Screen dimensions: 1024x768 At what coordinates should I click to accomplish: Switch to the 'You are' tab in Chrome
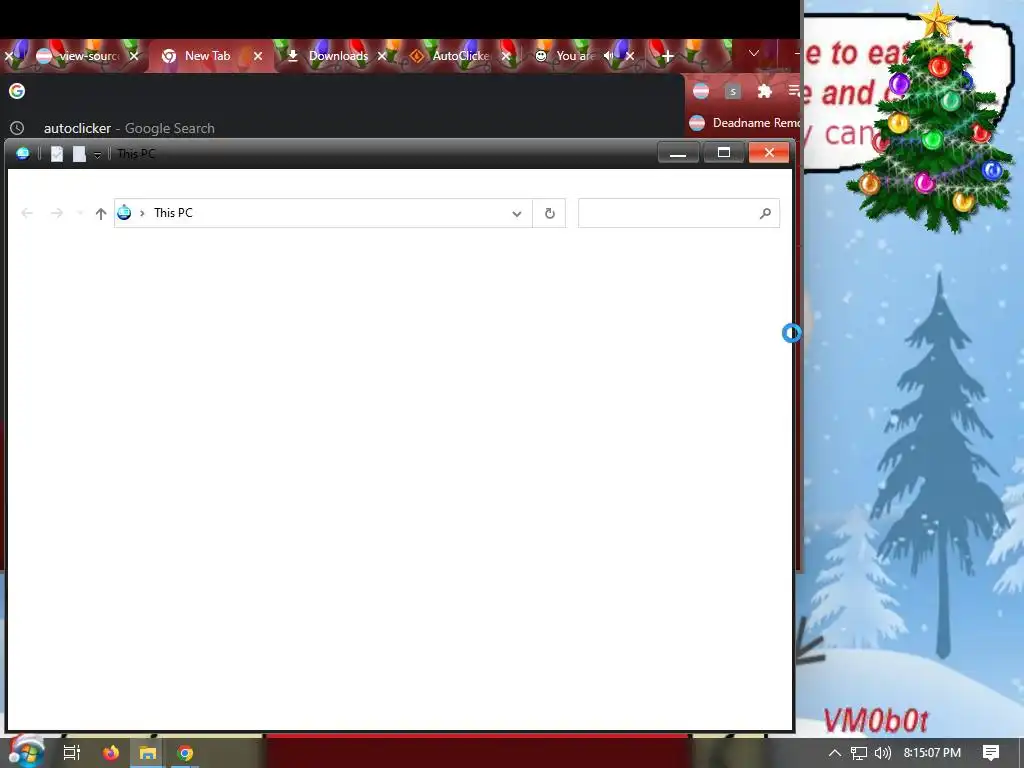575,56
